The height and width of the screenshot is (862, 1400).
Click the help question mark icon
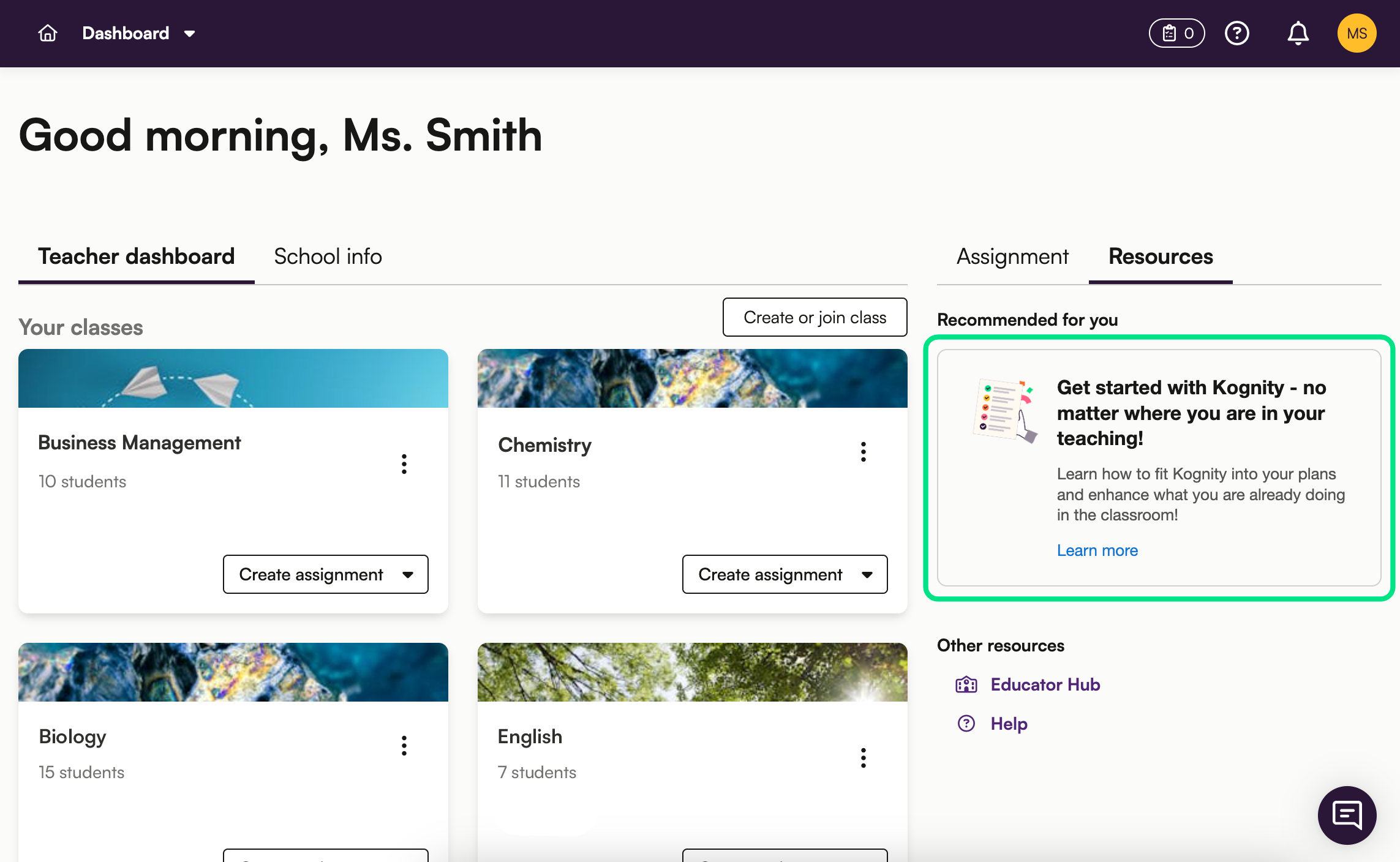(1236, 33)
